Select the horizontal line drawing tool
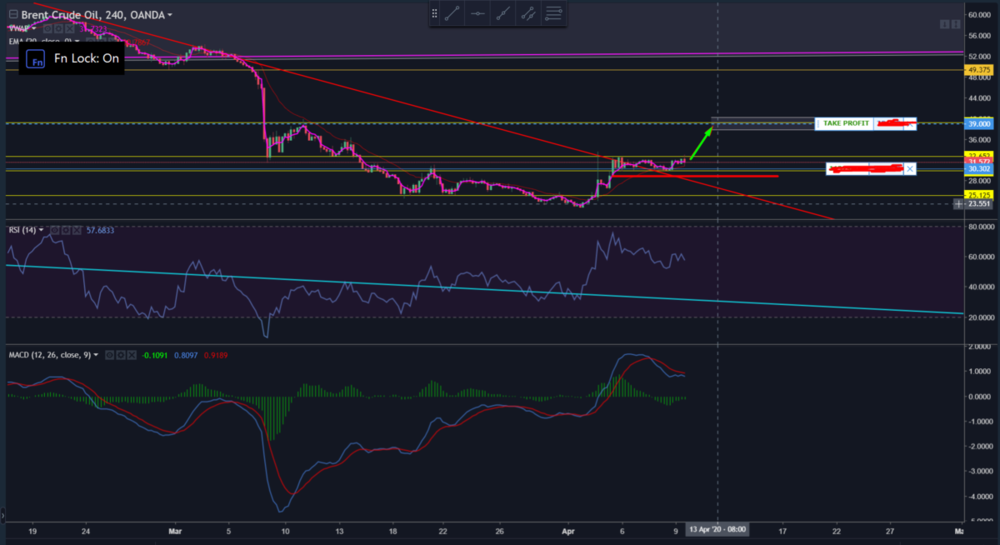Viewport: 1000px width, 545px height. coord(478,13)
